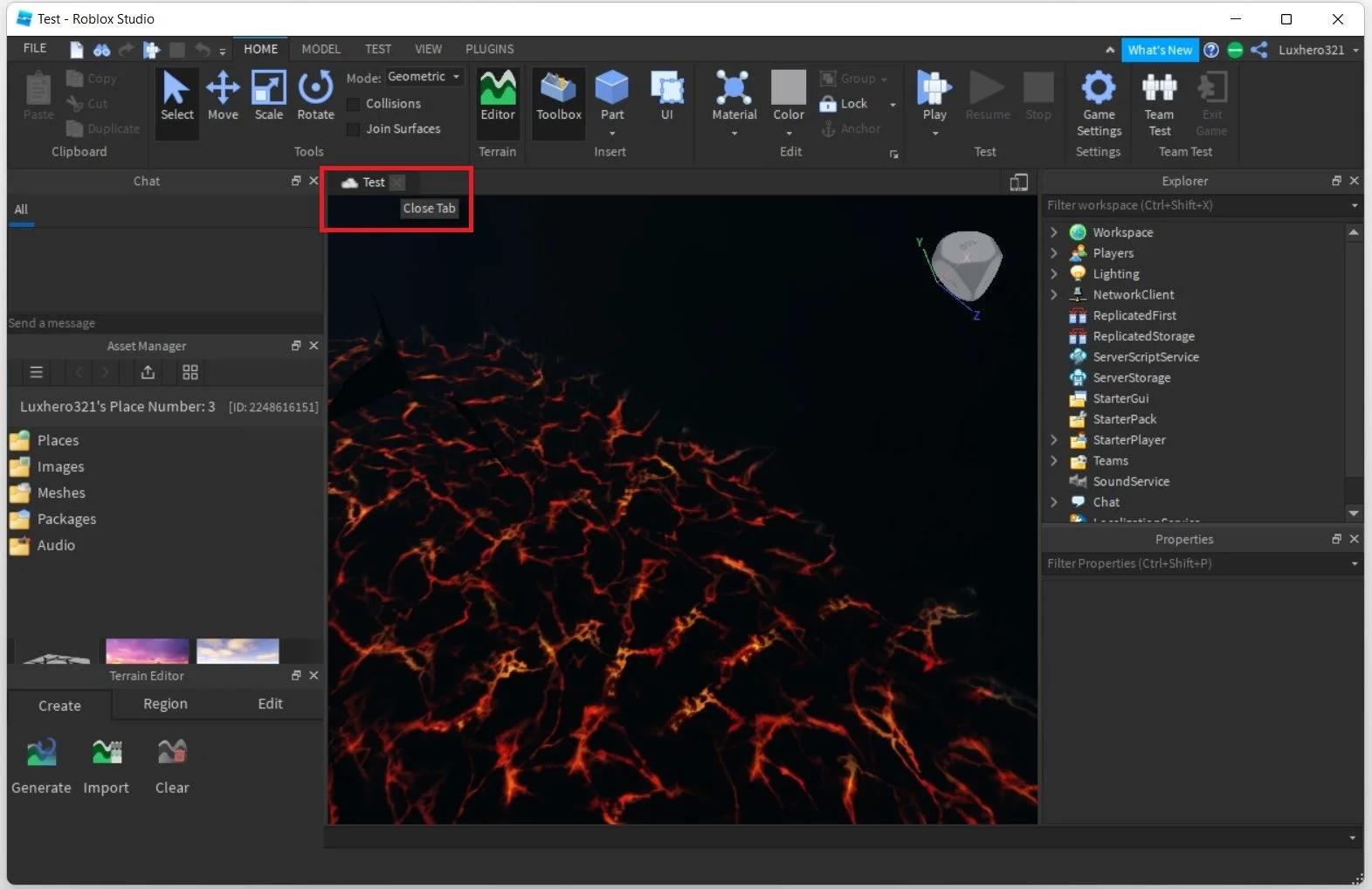1372x889 pixels.
Task: Open the Terrain Editor icon
Action: 498,96
